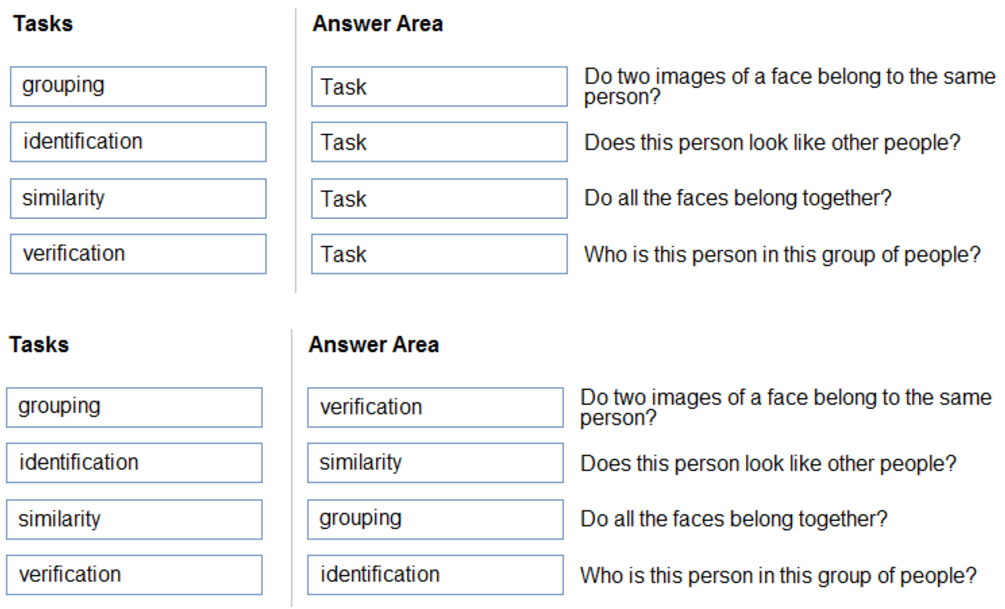This screenshot has width=1005, height=609.
Task: Click the question text beside the 'similarity' answer
Action: click(x=768, y=464)
